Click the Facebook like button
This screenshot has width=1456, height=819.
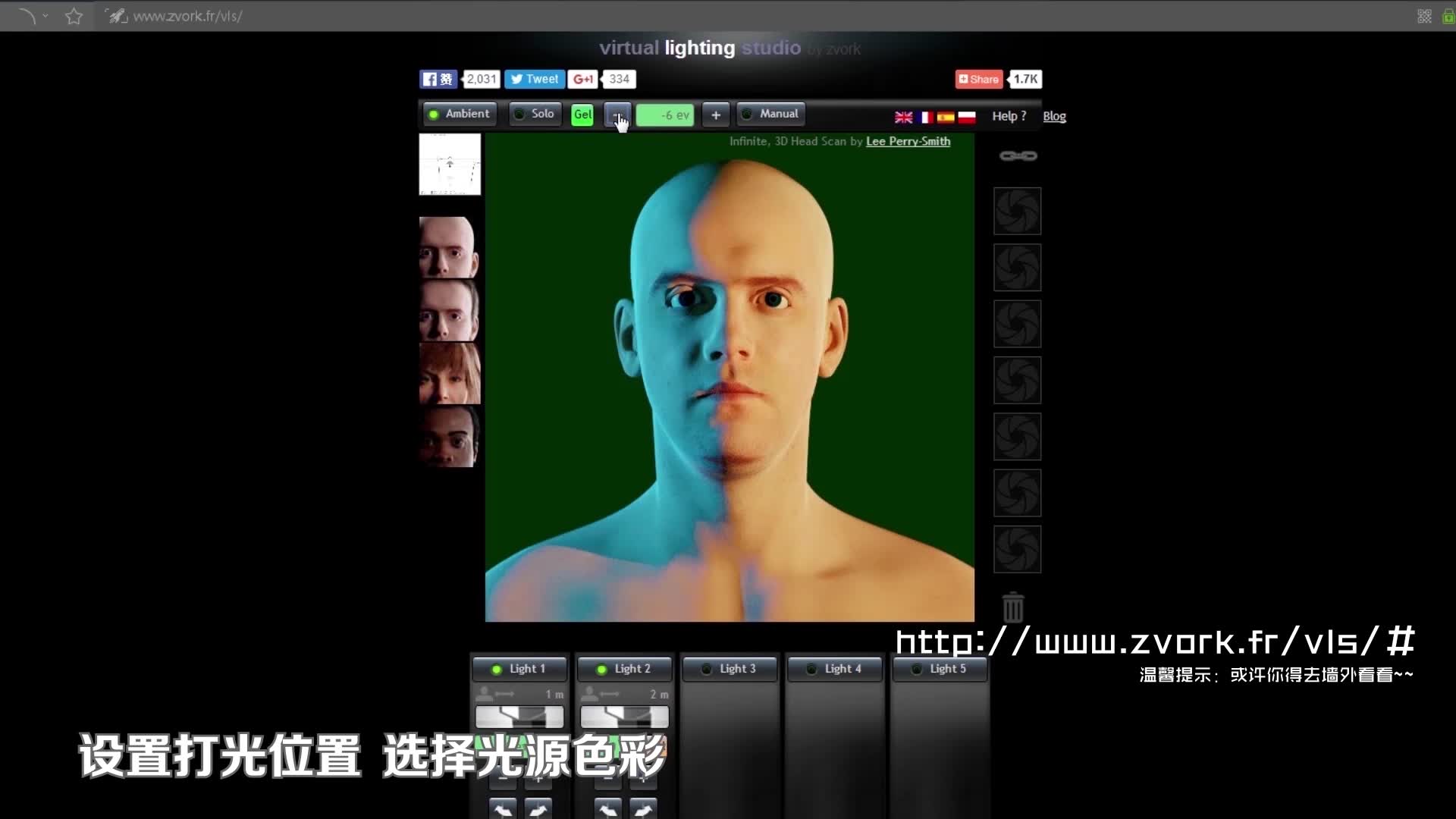[x=438, y=79]
